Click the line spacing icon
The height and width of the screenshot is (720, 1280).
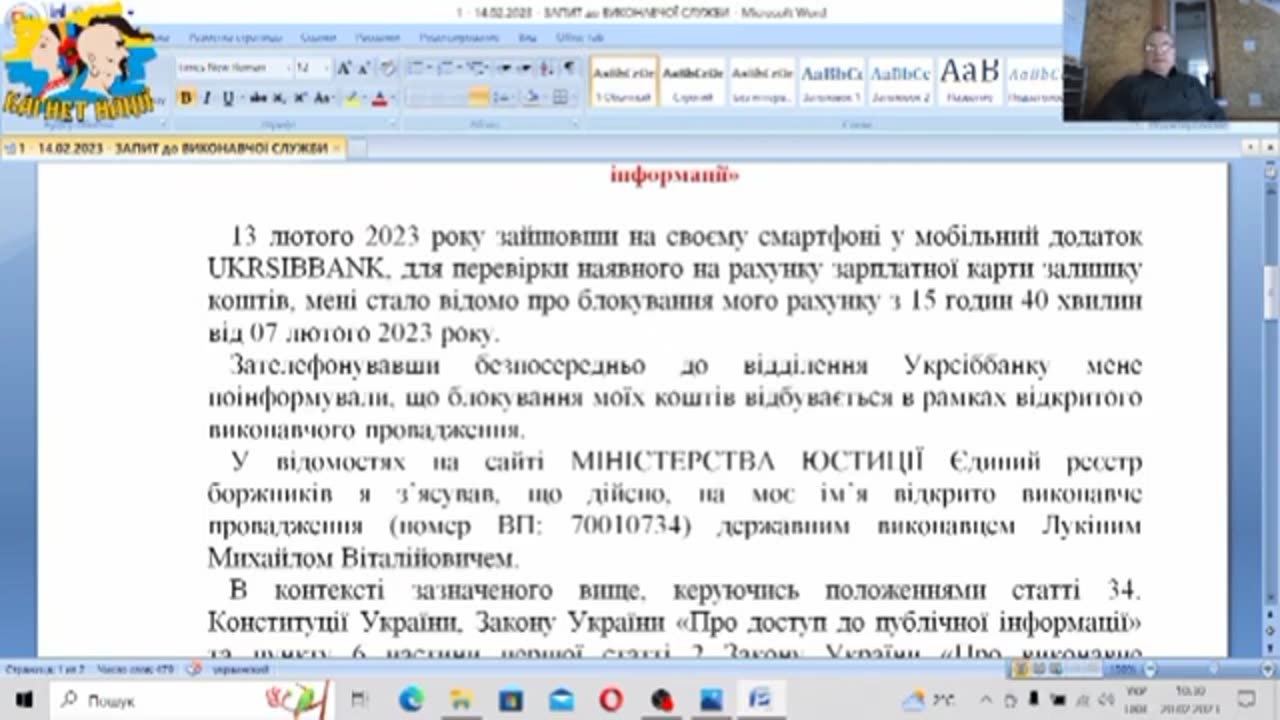coord(502,97)
